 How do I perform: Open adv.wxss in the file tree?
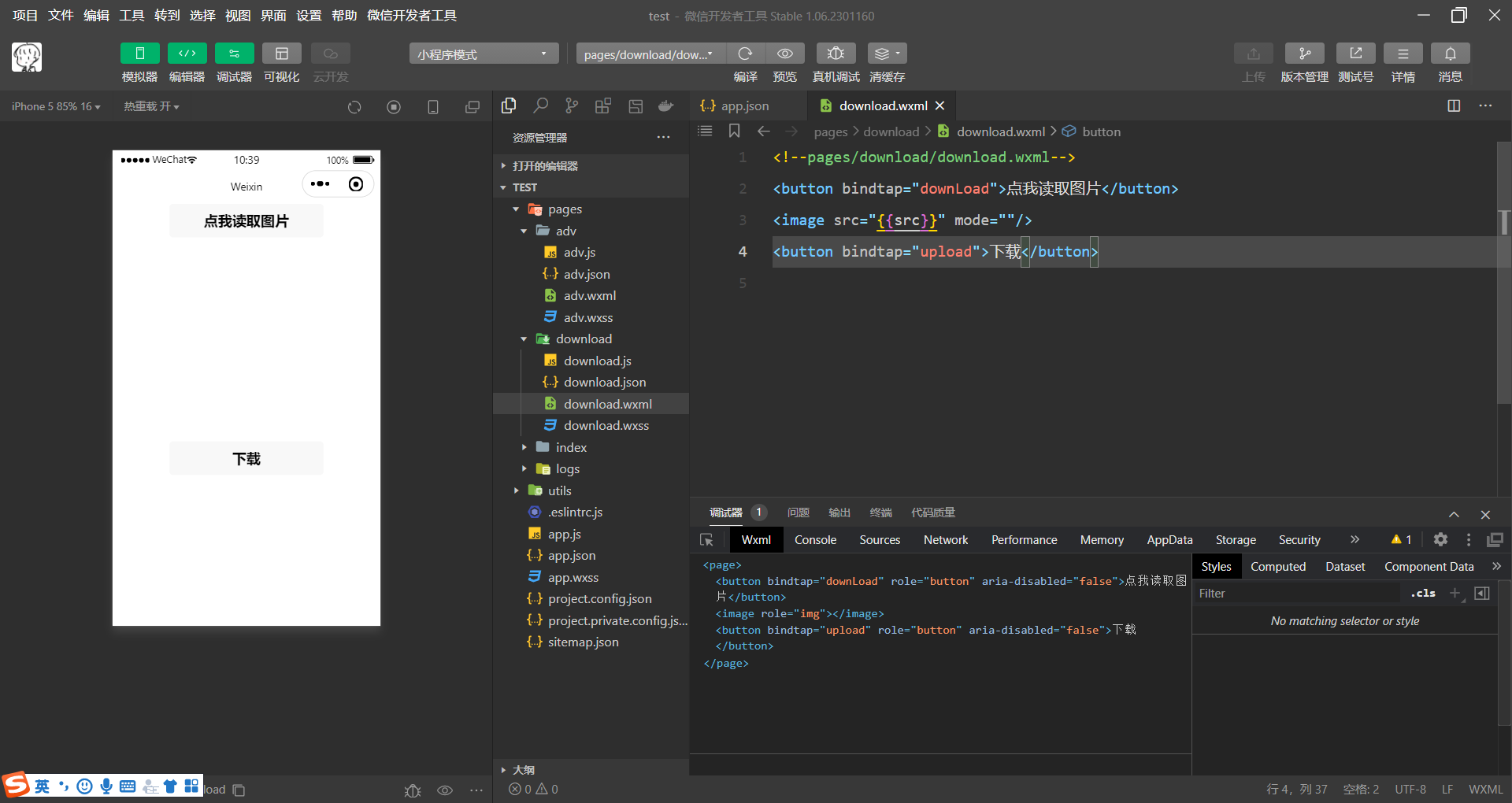(x=591, y=317)
